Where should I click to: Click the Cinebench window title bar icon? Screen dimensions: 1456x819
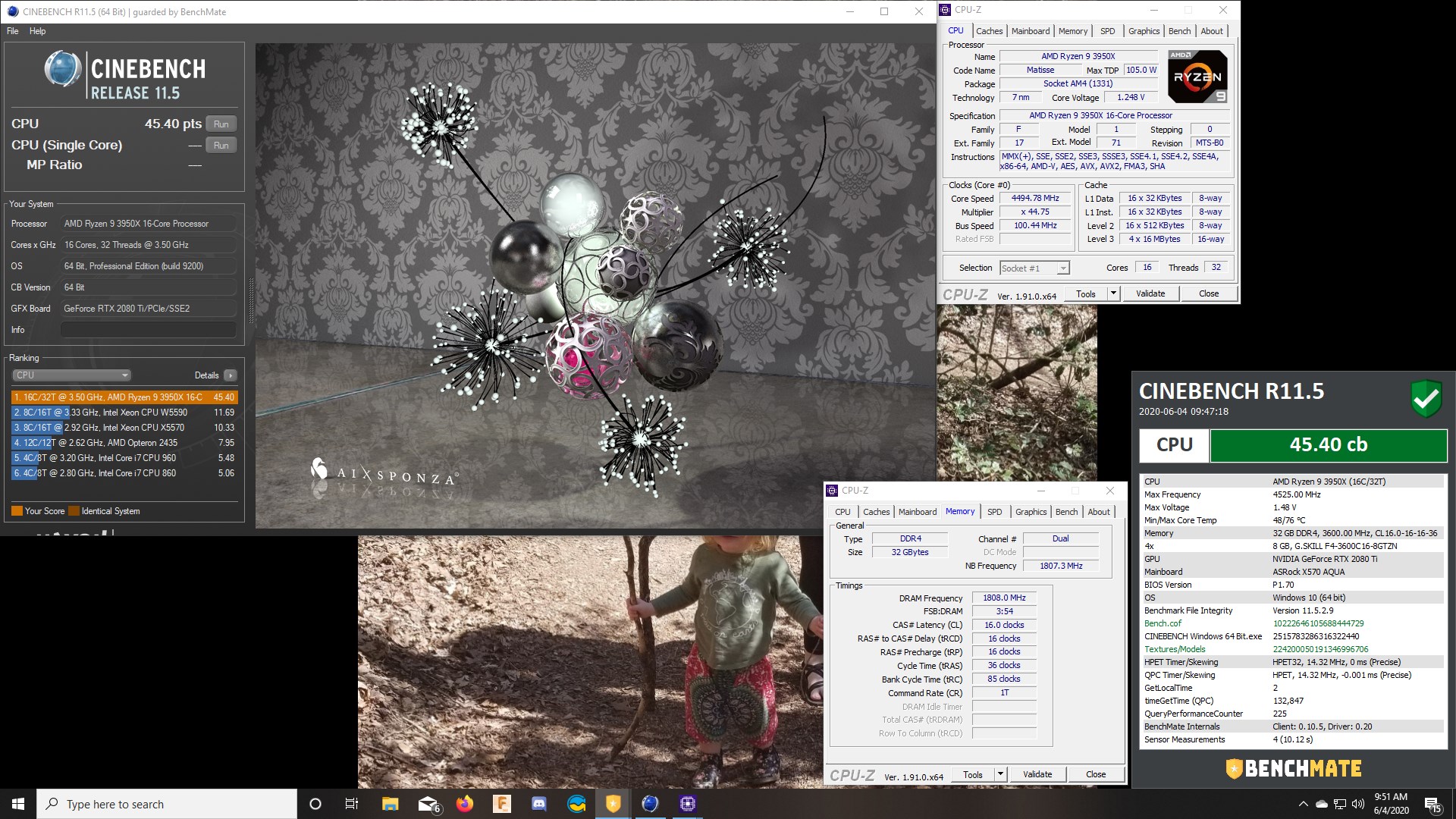tap(12, 11)
